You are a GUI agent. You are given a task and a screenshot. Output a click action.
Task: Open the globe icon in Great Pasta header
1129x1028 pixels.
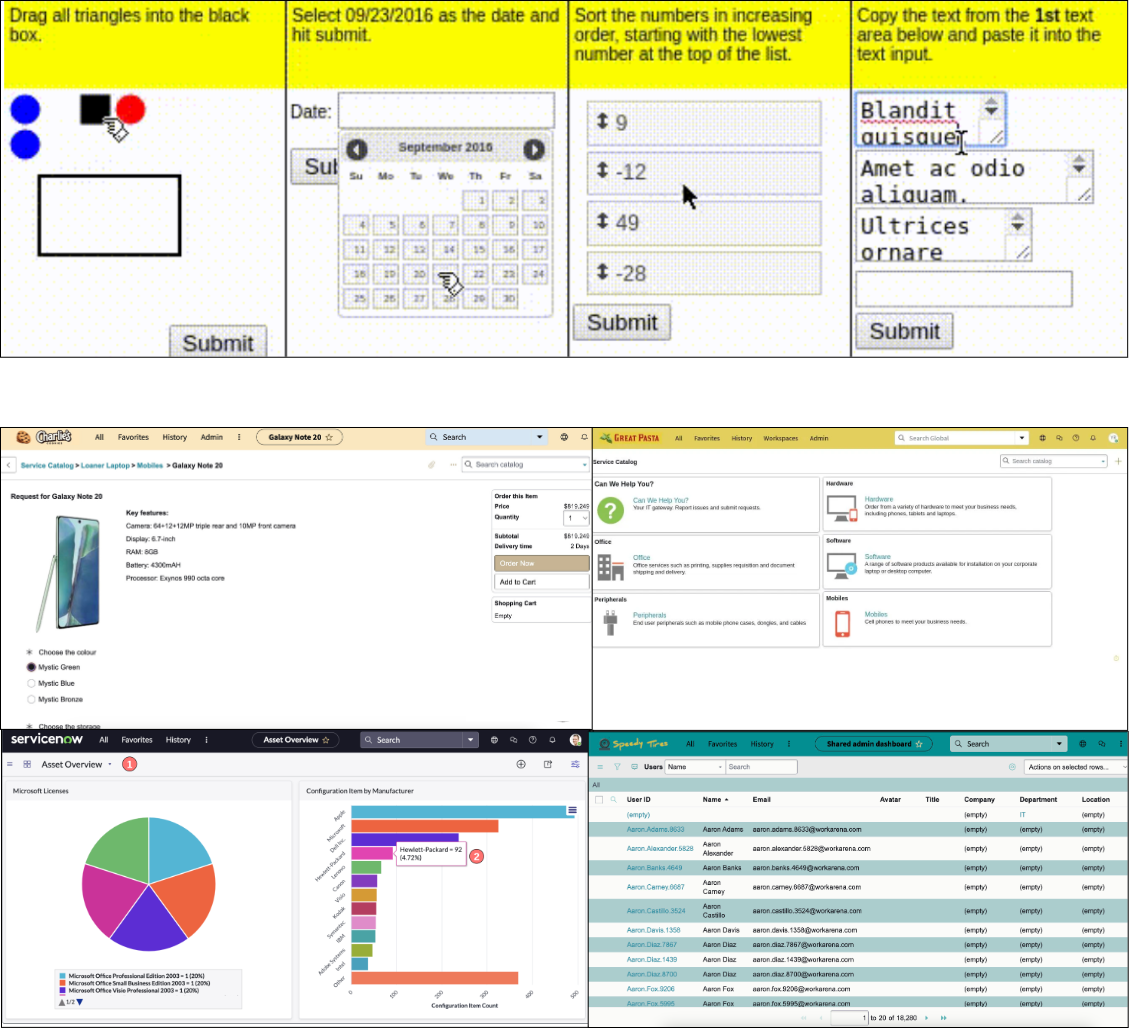coord(1042,438)
